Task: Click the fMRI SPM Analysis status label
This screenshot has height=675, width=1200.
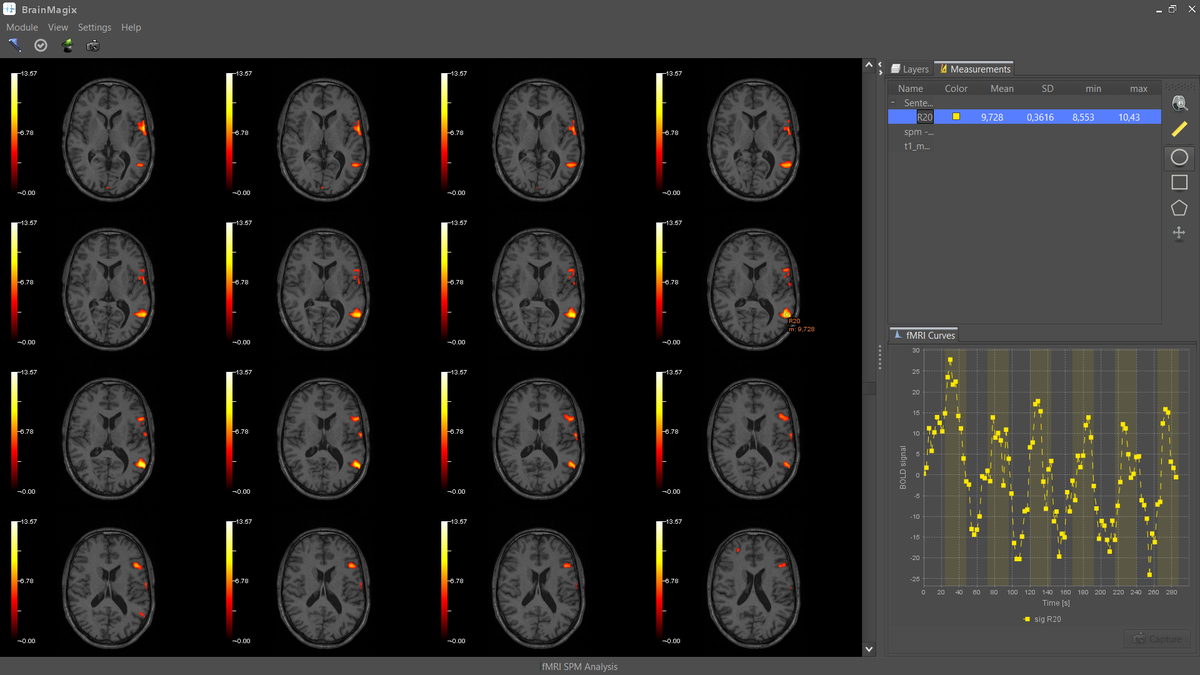Action: (x=579, y=667)
